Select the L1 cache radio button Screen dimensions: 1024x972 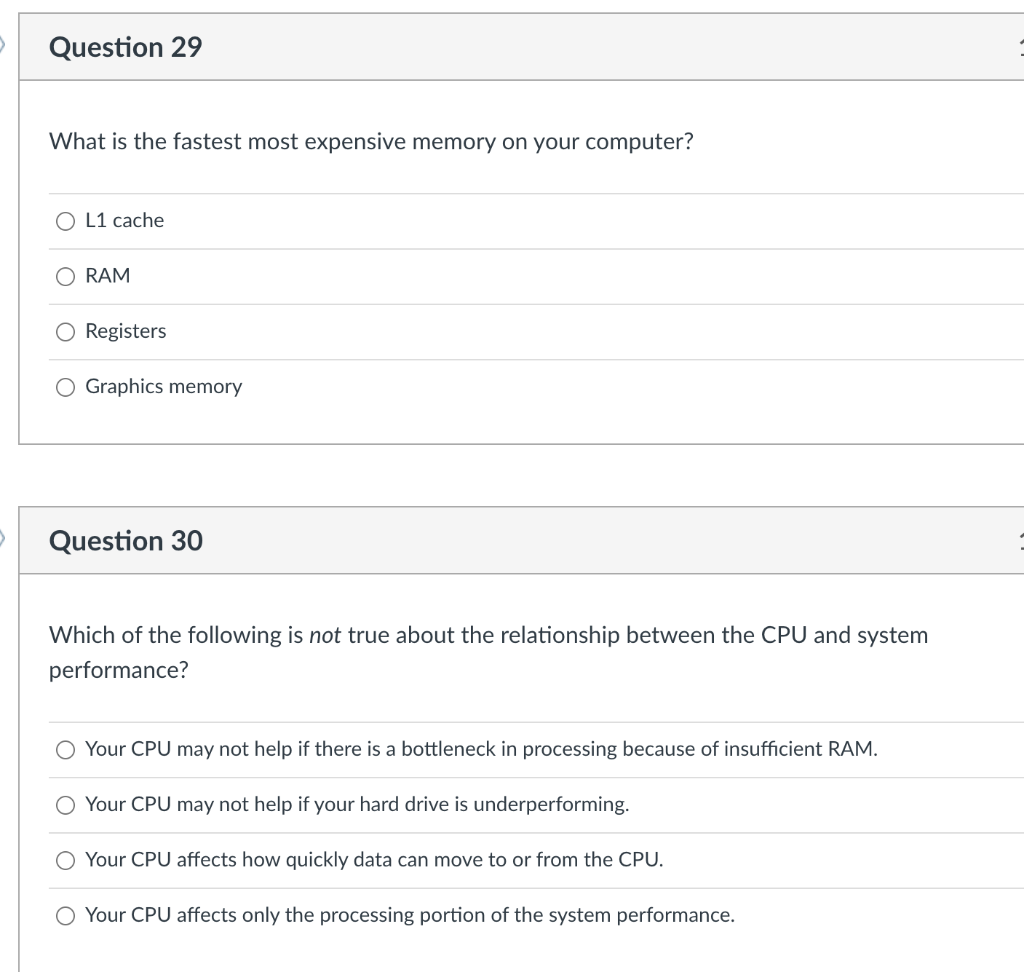click(x=65, y=221)
